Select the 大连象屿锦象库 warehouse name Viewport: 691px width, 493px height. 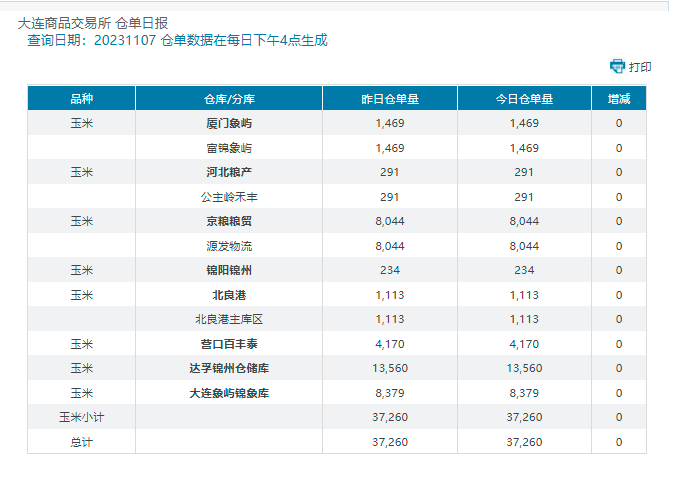(229, 393)
